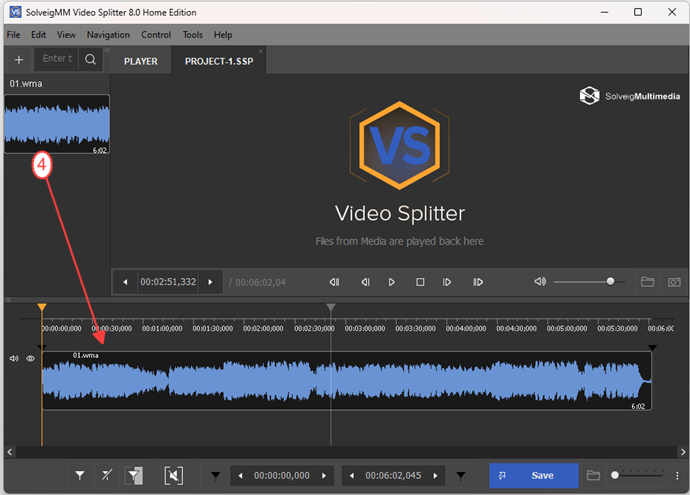
Task: Set the right marker position arrow
Action: pos(461,475)
